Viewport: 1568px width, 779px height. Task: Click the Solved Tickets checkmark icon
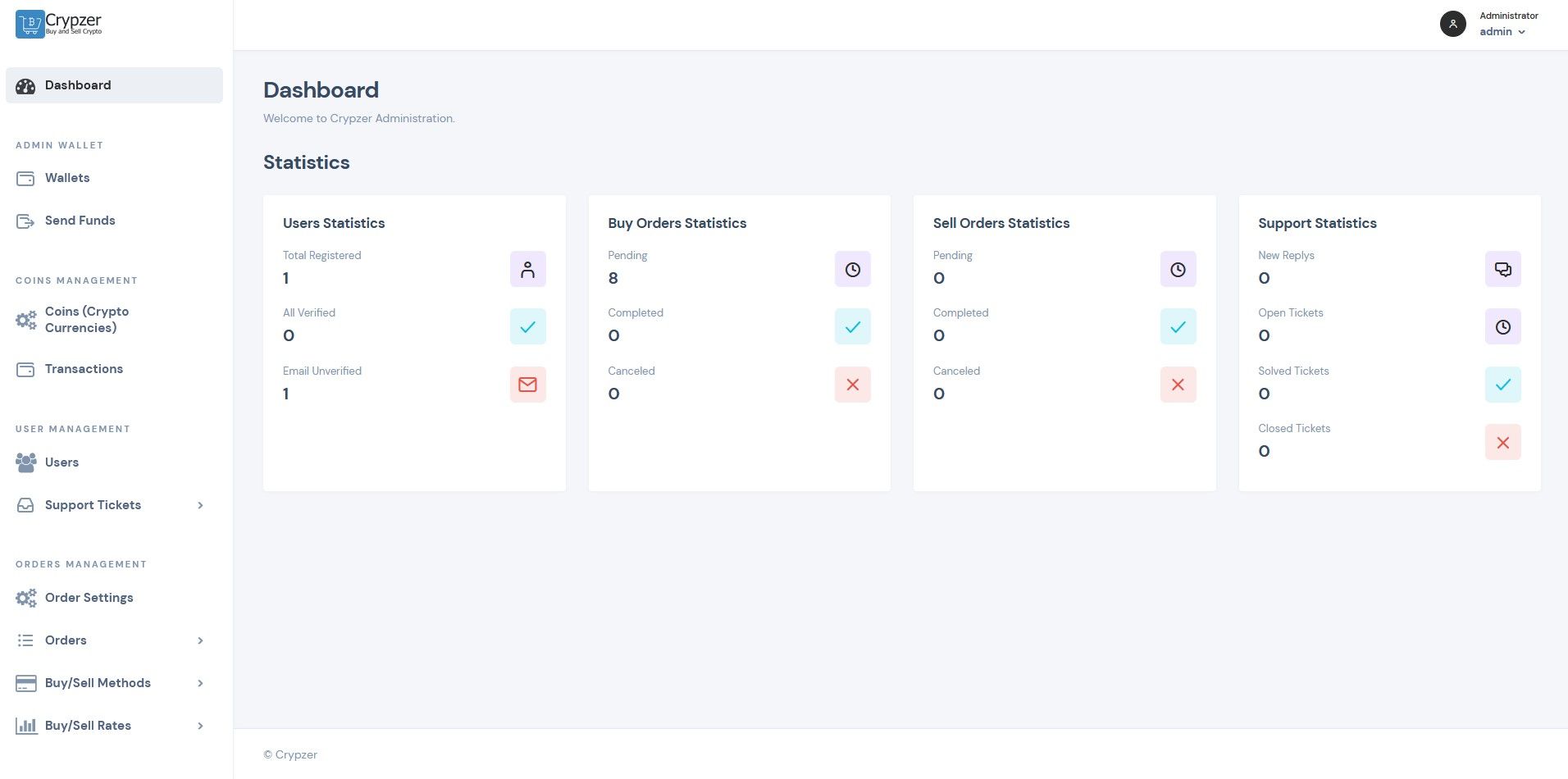(x=1502, y=385)
